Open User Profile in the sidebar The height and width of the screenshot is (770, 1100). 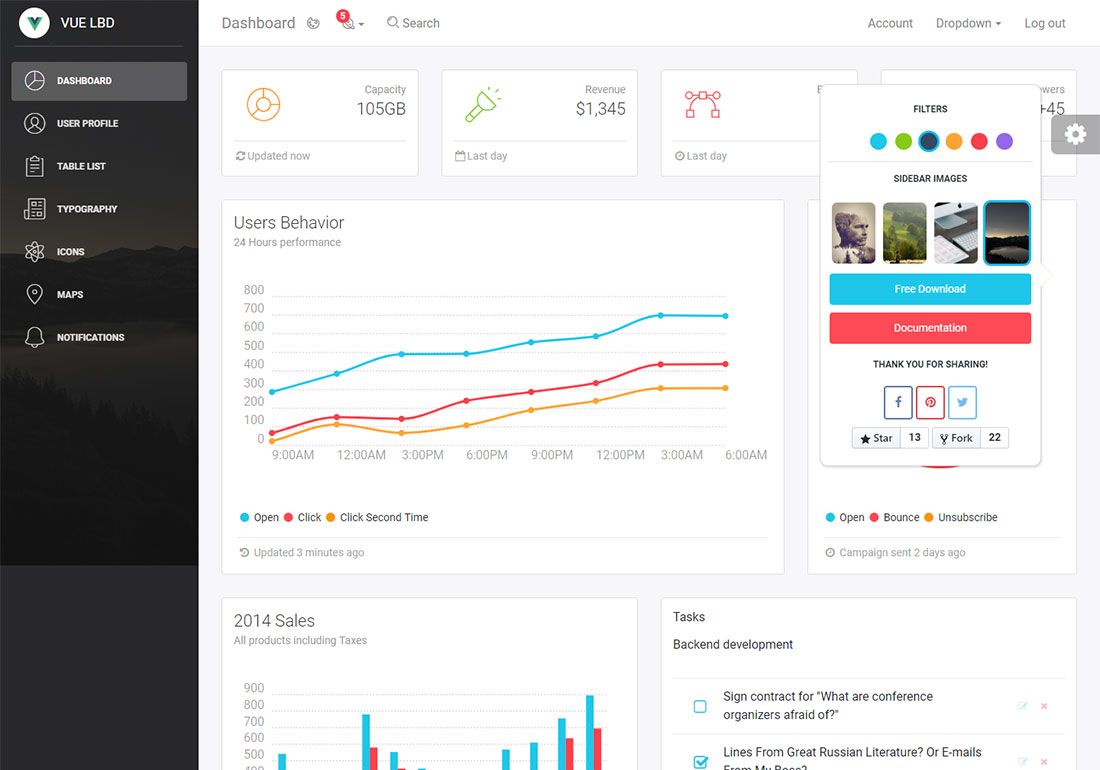click(87, 124)
